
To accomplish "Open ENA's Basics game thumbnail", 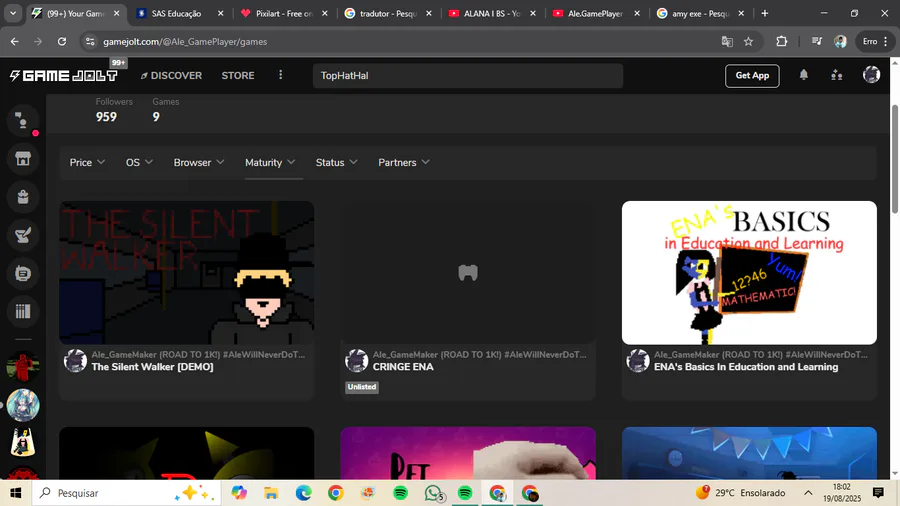I will (749, 273).
